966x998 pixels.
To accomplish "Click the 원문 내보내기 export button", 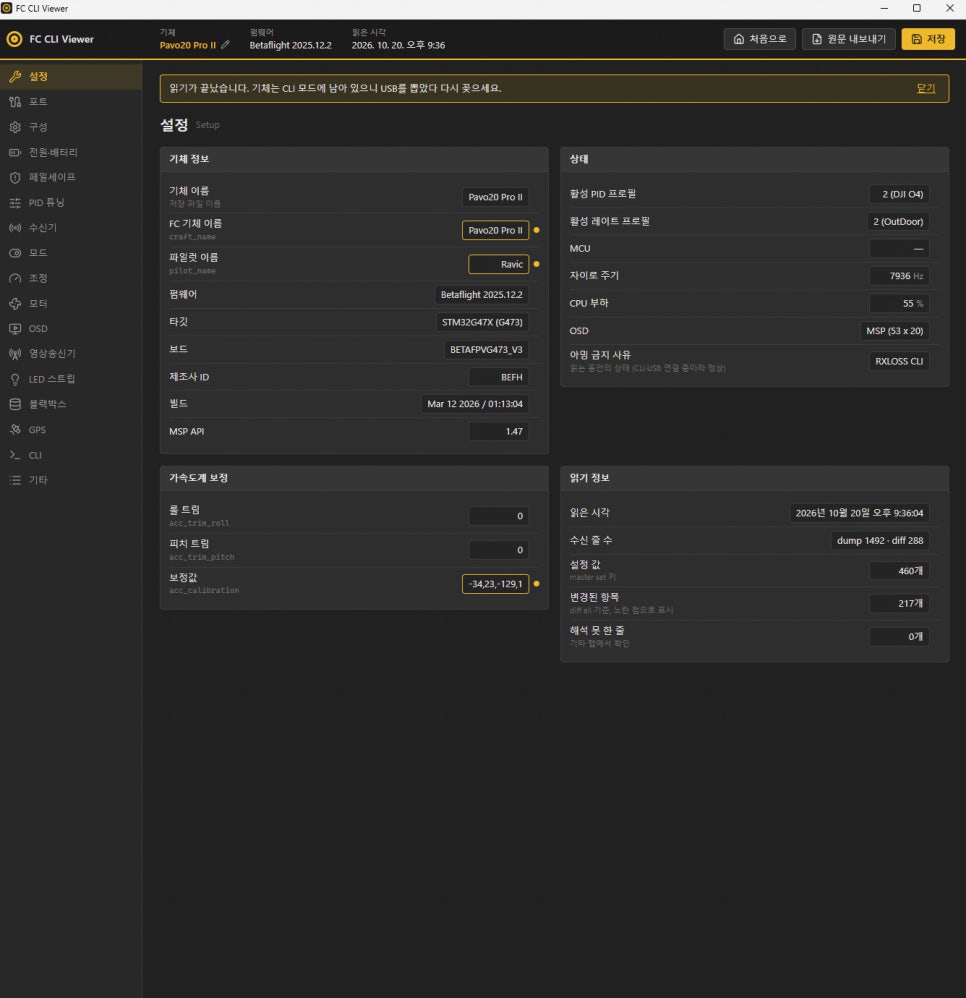I will [848, 39].
